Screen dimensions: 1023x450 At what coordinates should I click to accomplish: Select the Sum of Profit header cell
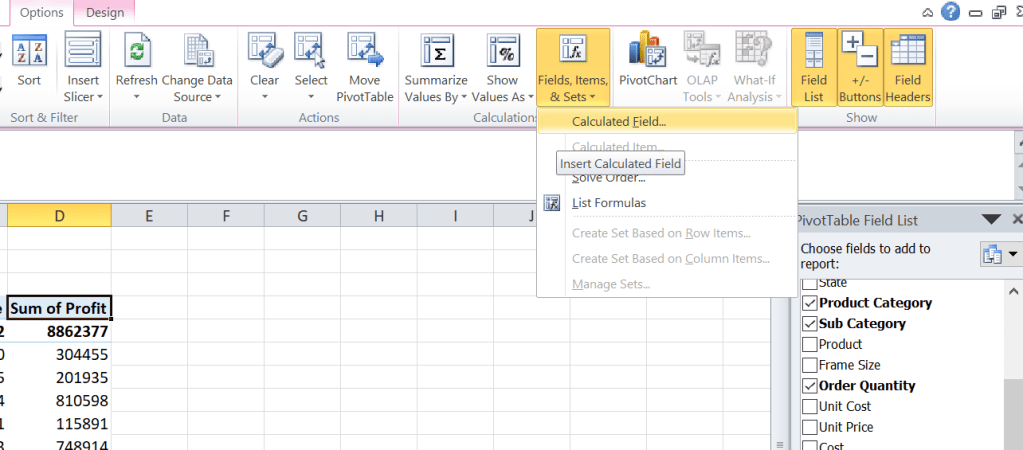(59, 308)
